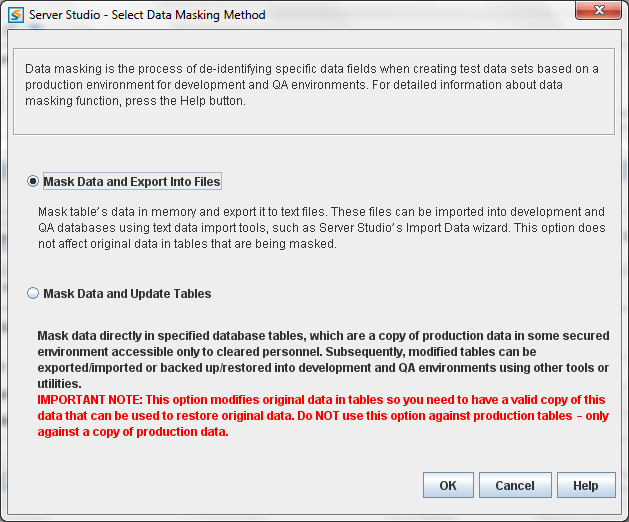The width and height of the screenshot is (629, 522).
Task: Click "press the Help button" phrase in intro
Action: point(181,101)
